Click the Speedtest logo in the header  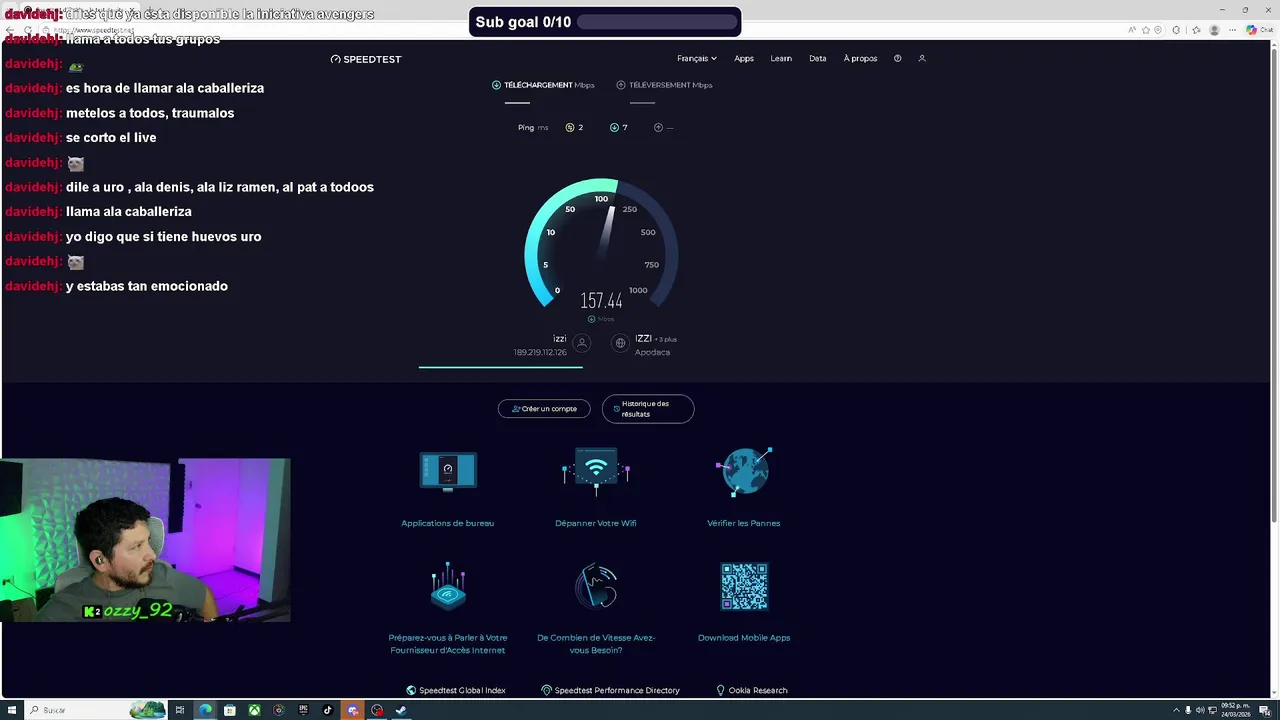[366, 59]
